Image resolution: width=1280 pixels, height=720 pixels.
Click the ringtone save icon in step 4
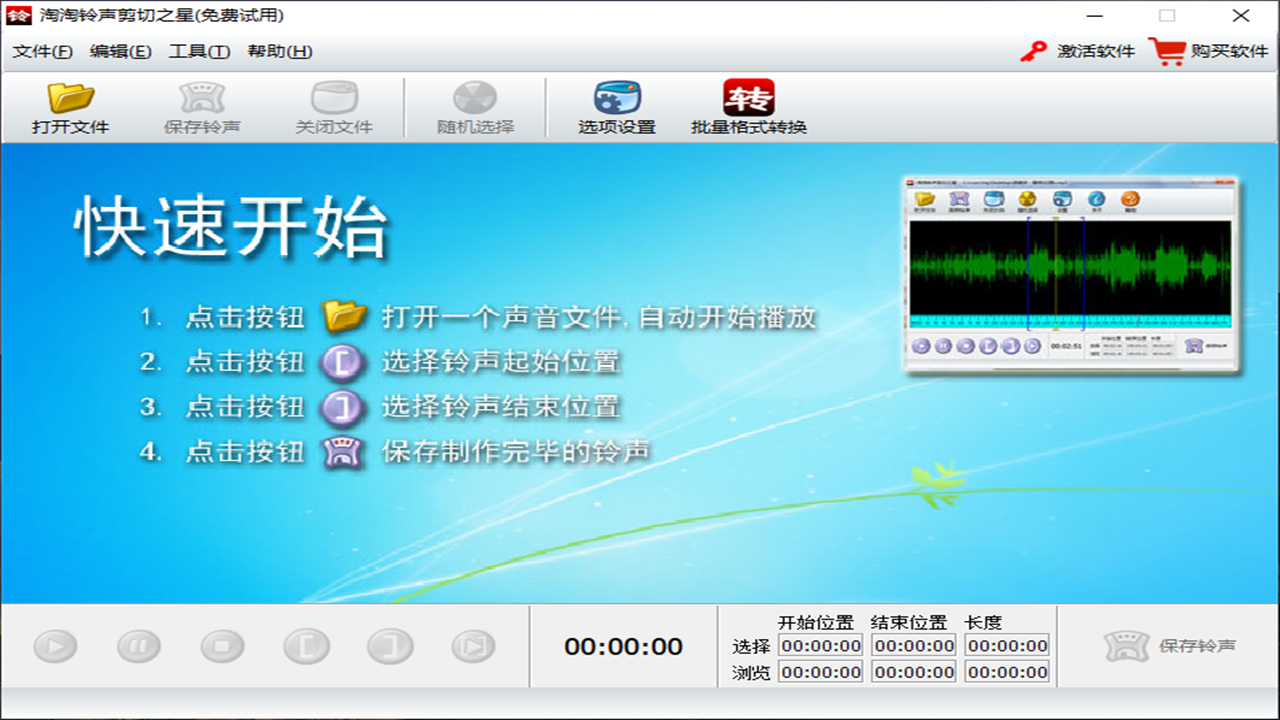(x=342, y=451)
